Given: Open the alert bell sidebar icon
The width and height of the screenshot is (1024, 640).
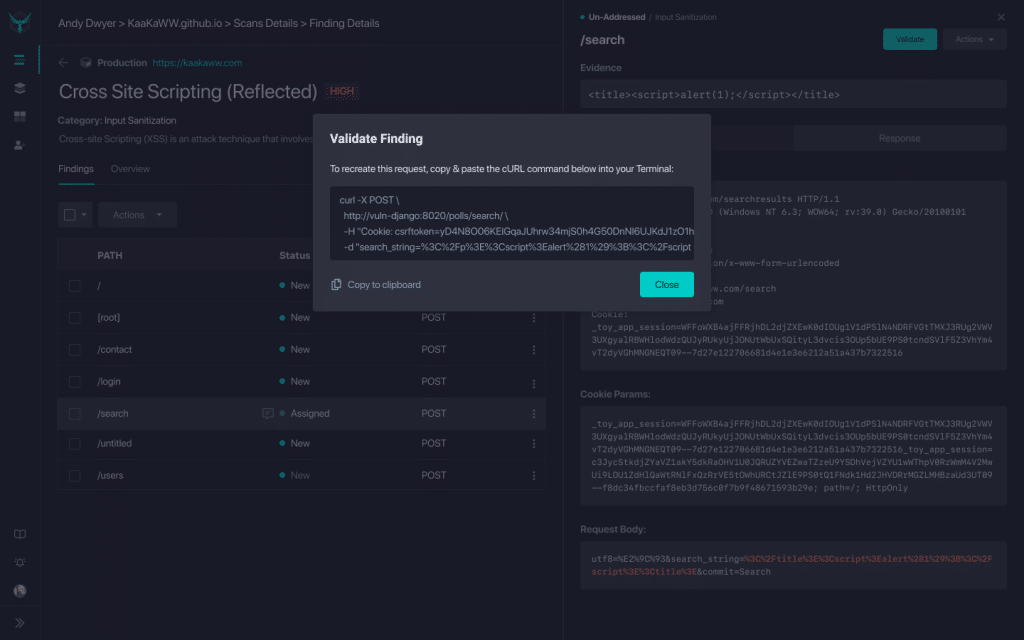Looking at the screenshot, I should pos(20,562).
